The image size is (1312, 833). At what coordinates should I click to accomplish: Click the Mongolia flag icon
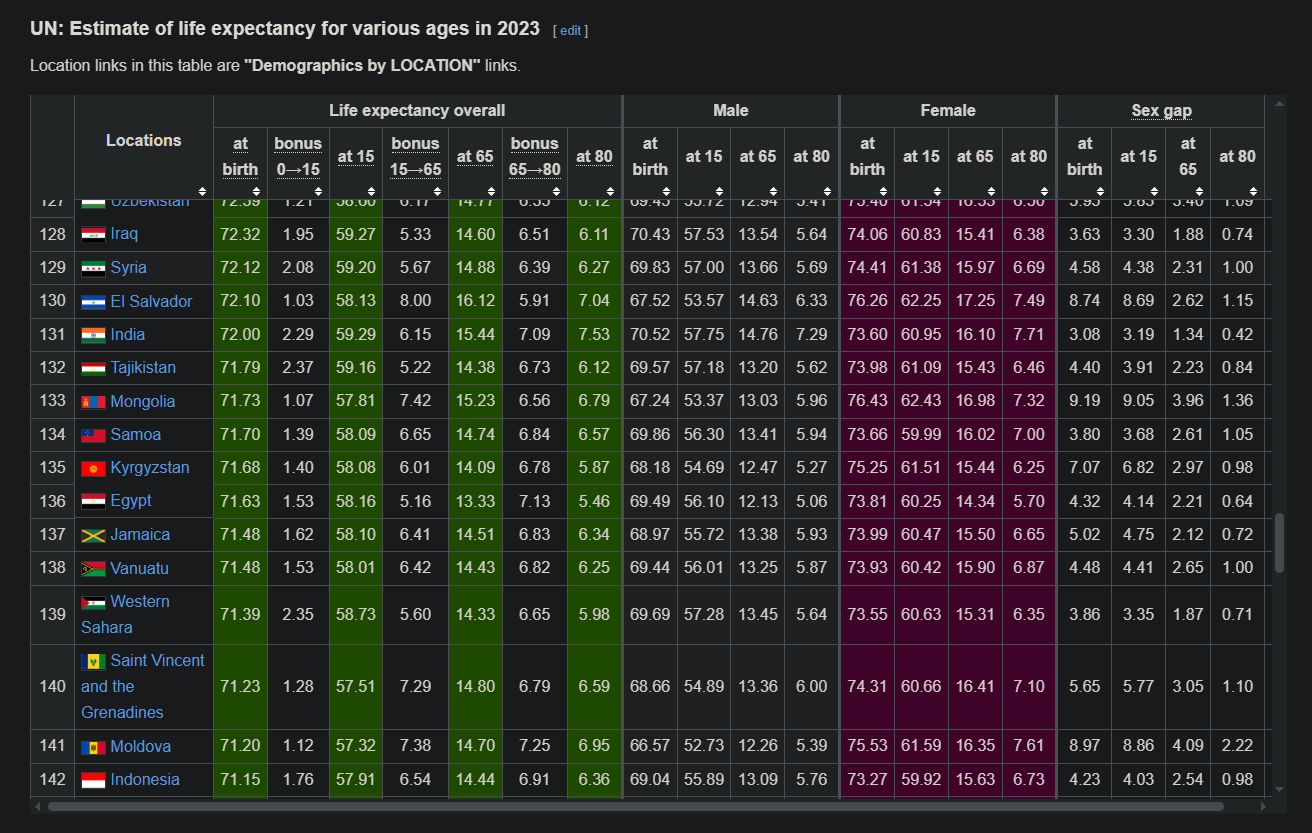click(x=93, y=402)
